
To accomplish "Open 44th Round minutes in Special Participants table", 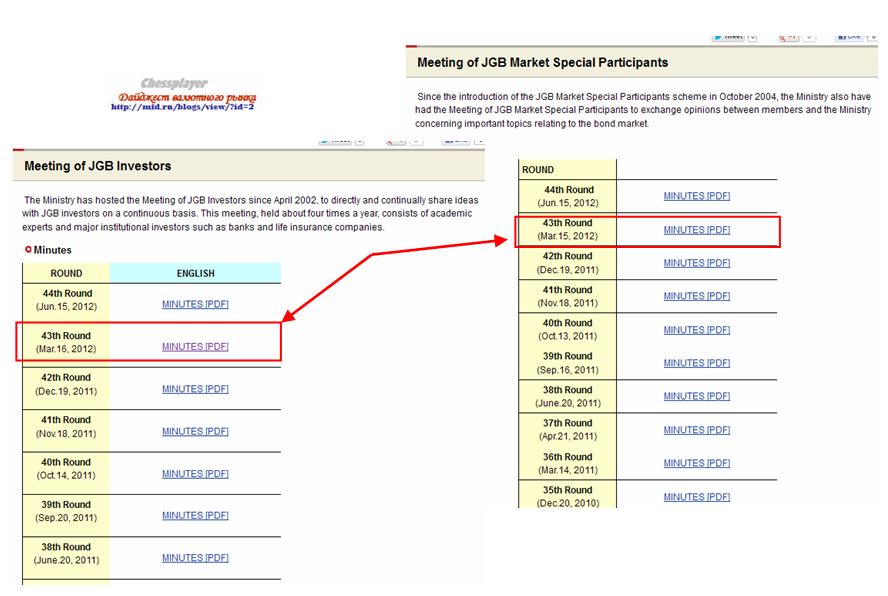I will tap(696, 196).
